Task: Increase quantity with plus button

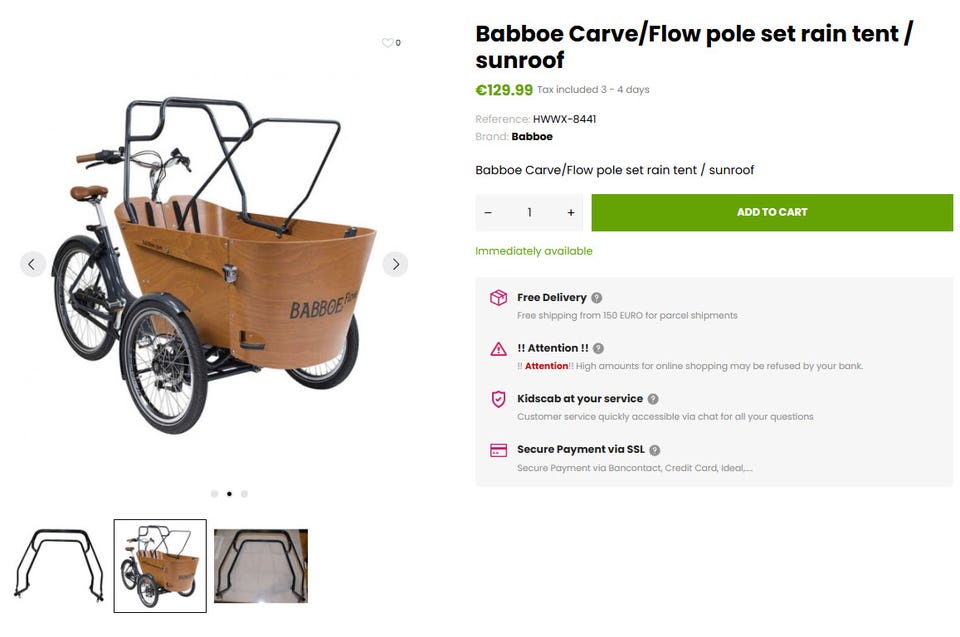Action: pyautogui.click(x=571, y=212)
